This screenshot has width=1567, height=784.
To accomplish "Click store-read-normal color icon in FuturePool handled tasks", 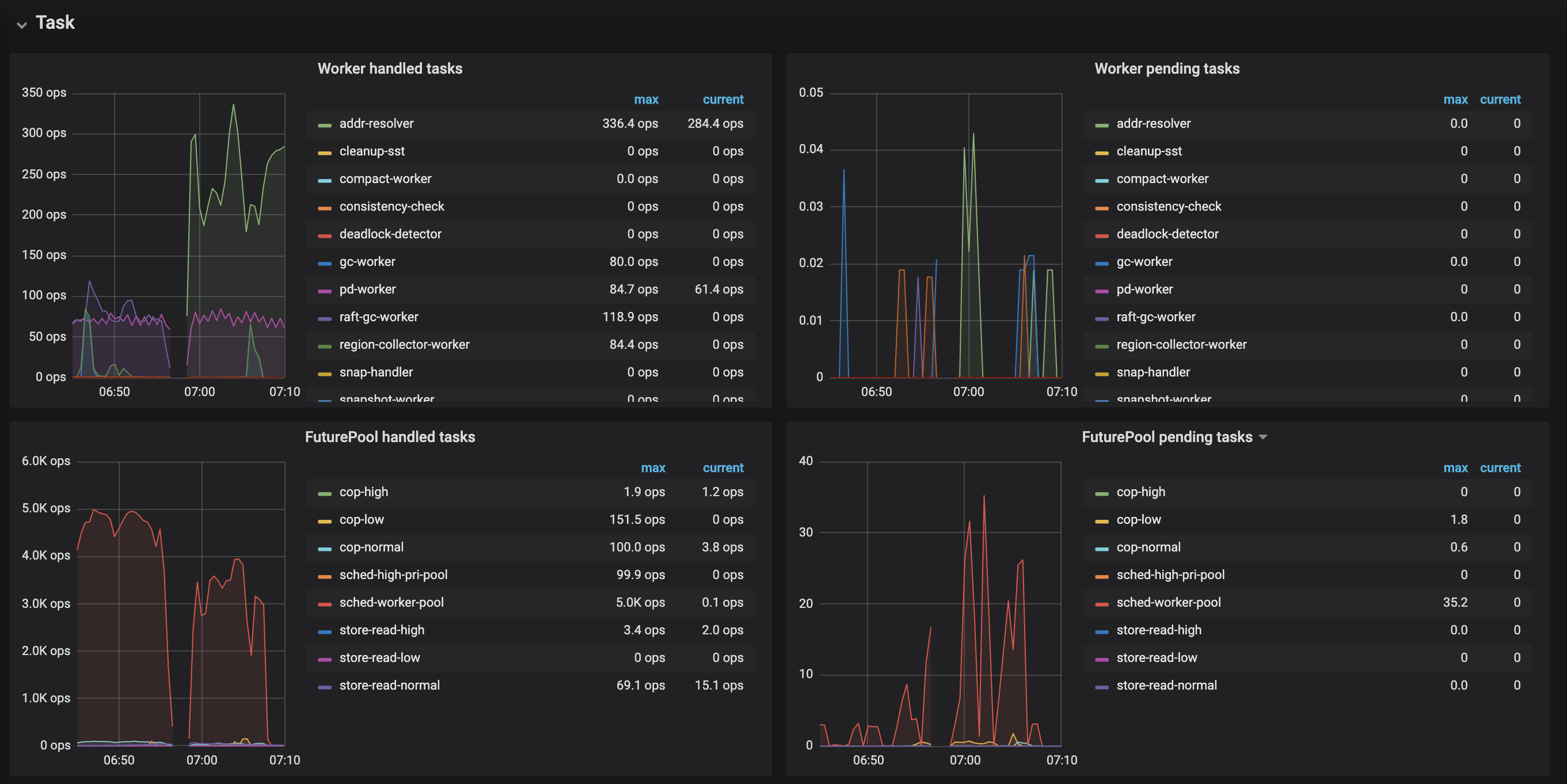I will click(x=324, y=686).
